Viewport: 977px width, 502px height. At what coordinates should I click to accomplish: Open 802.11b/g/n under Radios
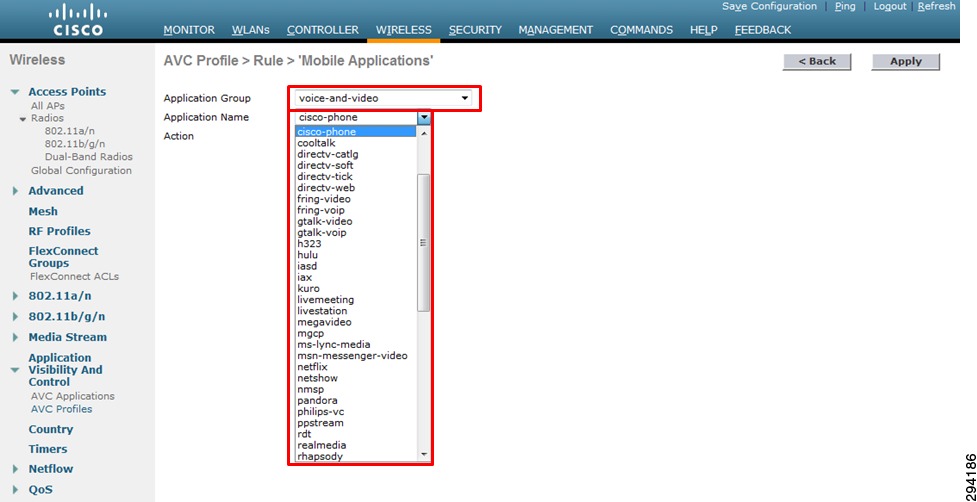click(75, 144)
